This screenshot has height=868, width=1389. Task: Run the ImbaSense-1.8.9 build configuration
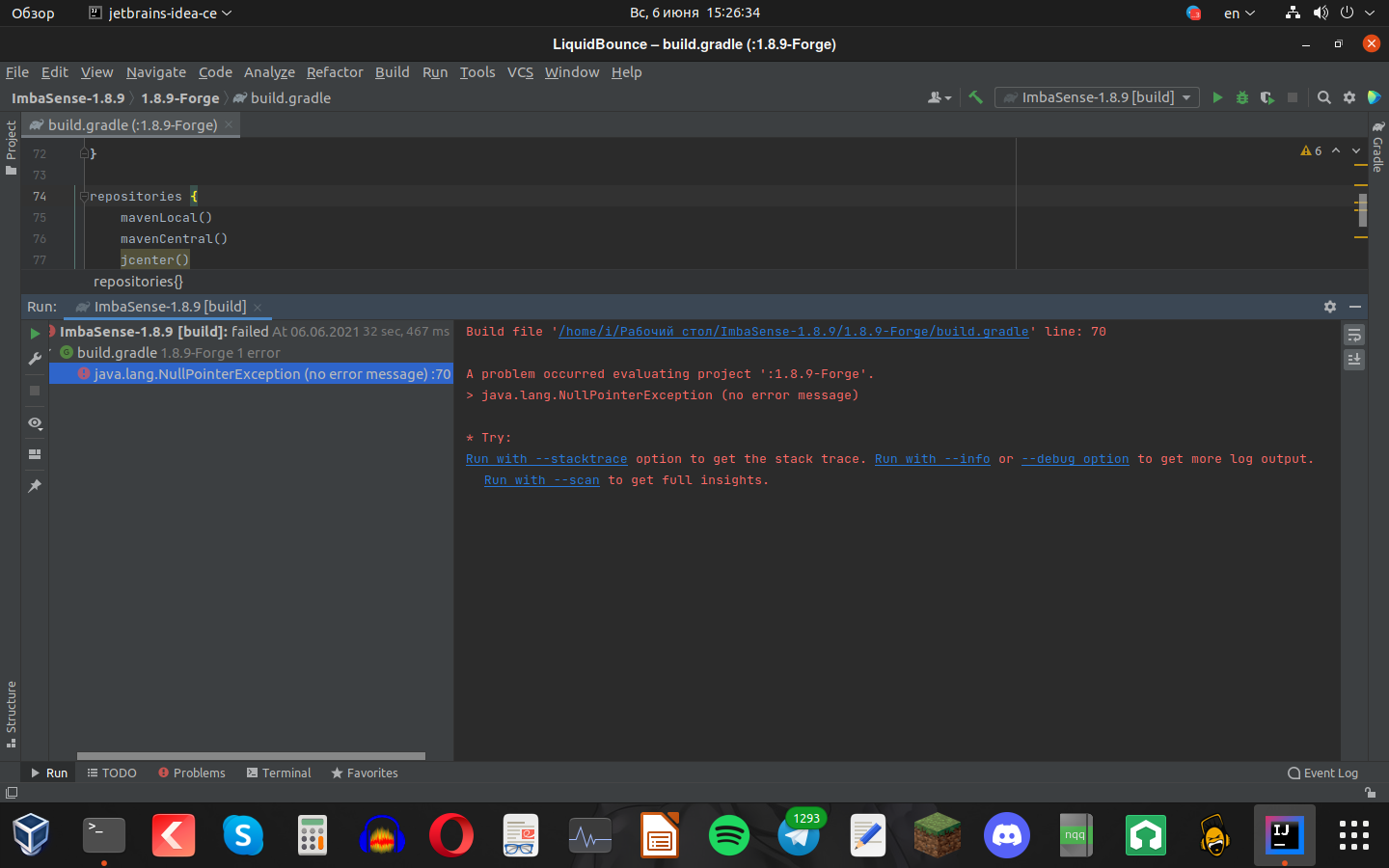pos(1217,97)
